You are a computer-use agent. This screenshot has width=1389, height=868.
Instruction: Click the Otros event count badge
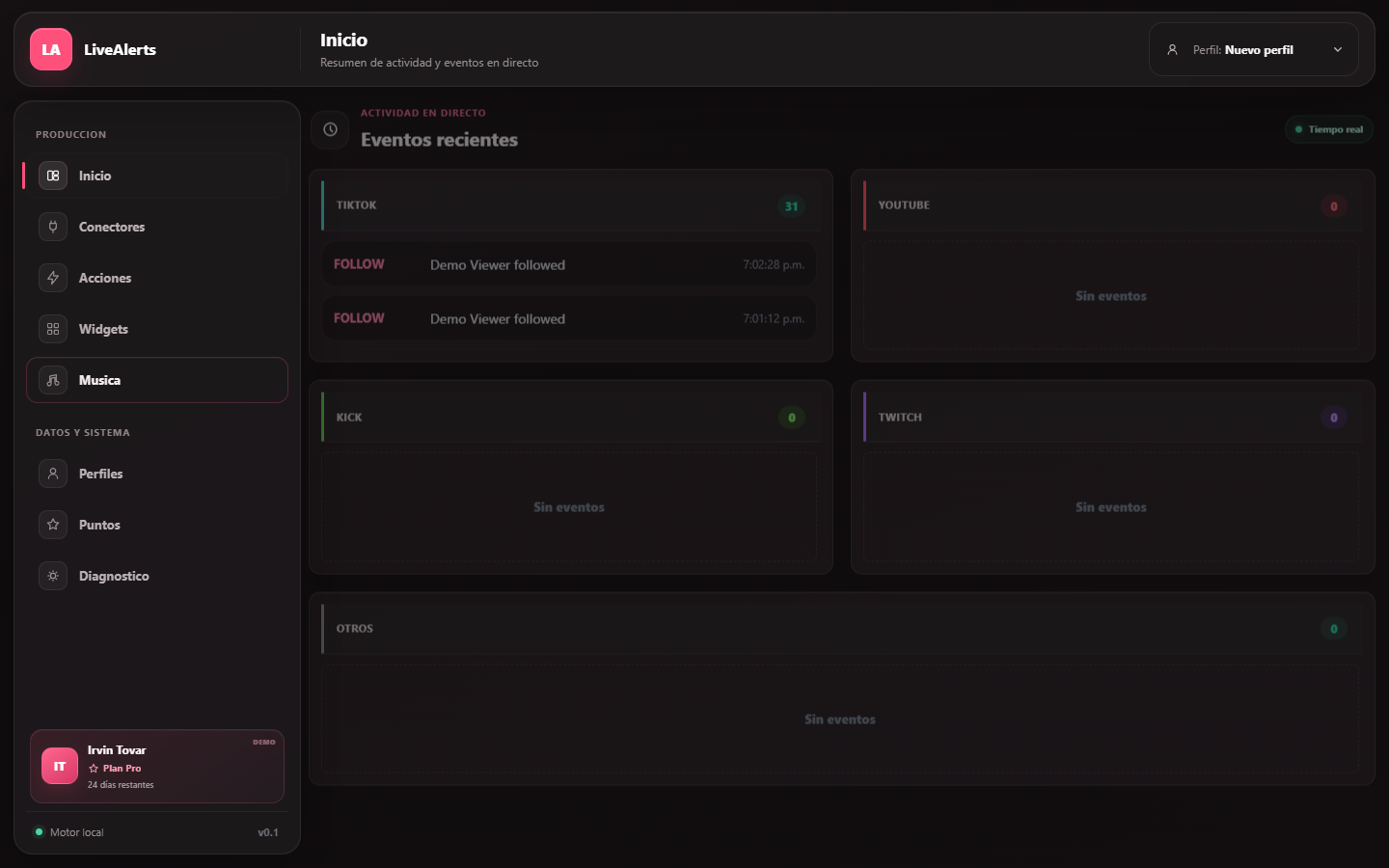(1334, 629)
